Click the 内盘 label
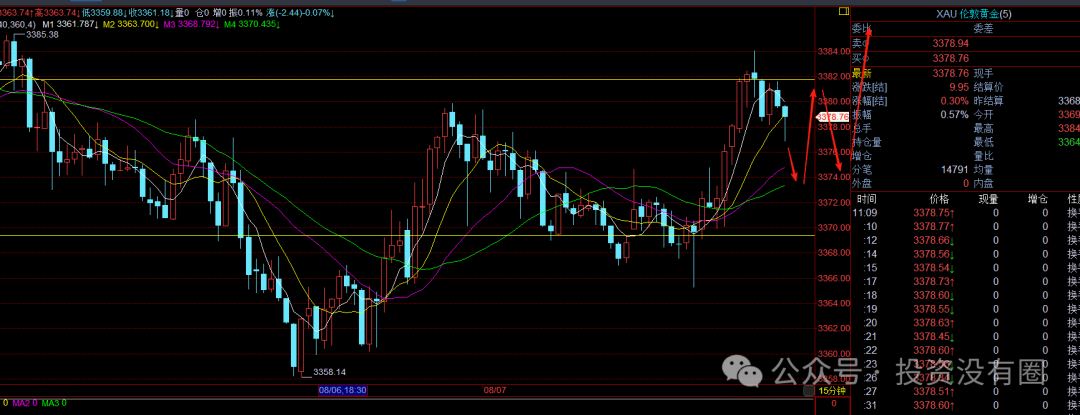 pos(983,183)
